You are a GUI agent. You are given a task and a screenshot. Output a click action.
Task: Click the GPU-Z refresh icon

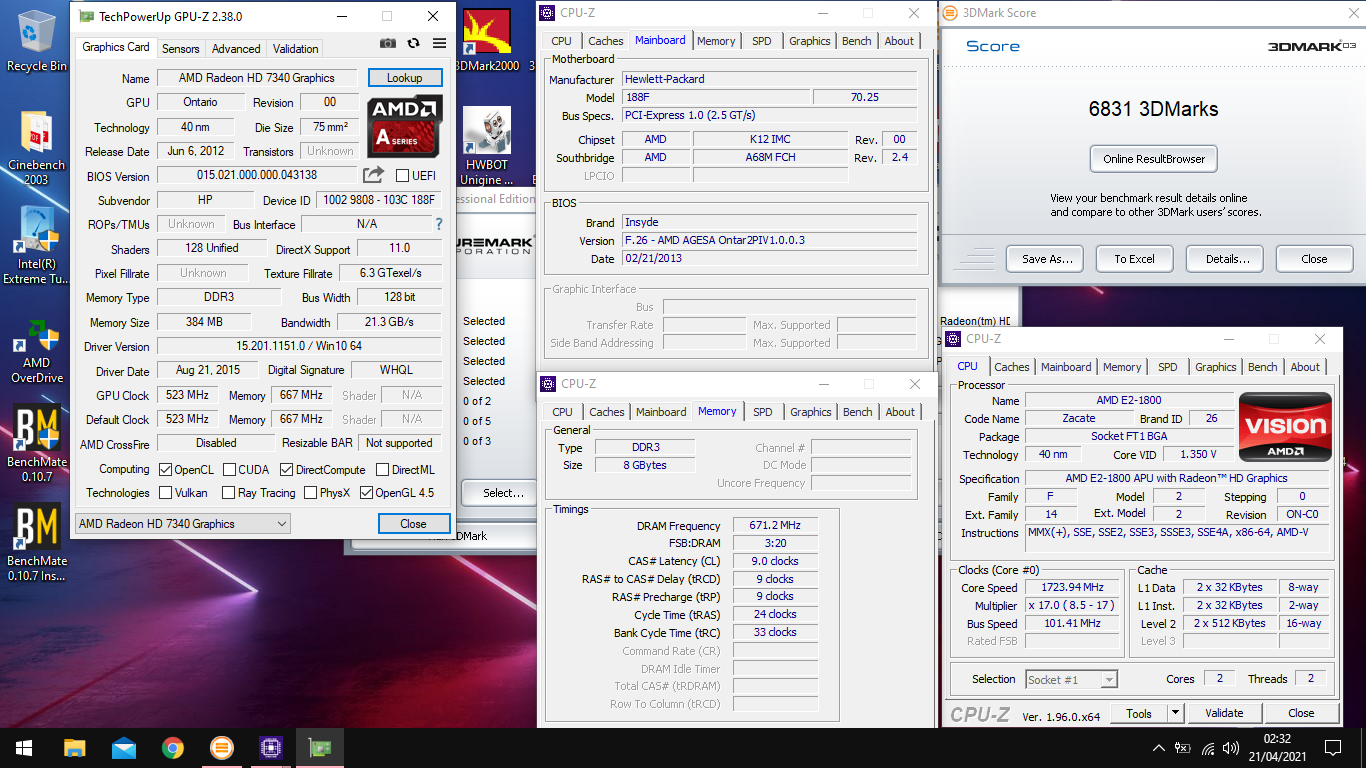[x=413, y=44]
